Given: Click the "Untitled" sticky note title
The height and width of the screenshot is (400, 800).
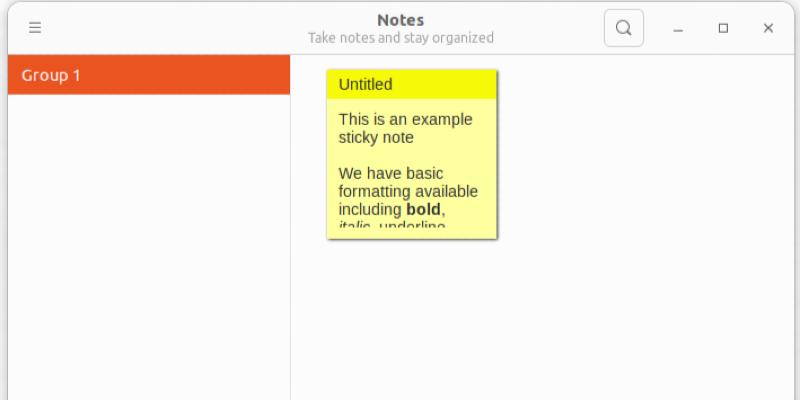Looking at the screenshot, I should point(365,85).
